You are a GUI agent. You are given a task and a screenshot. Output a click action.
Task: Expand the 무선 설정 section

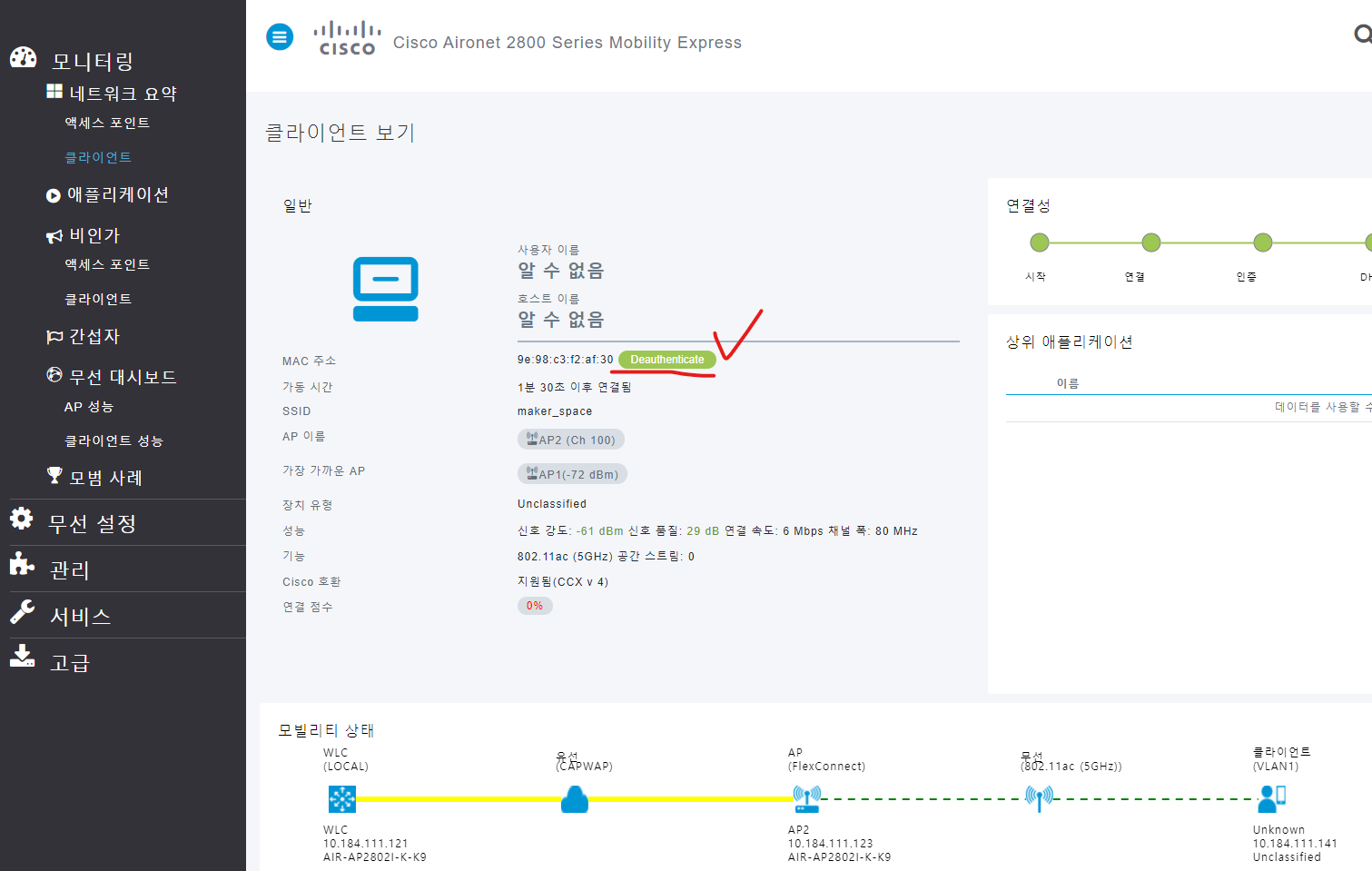(93, 524)
